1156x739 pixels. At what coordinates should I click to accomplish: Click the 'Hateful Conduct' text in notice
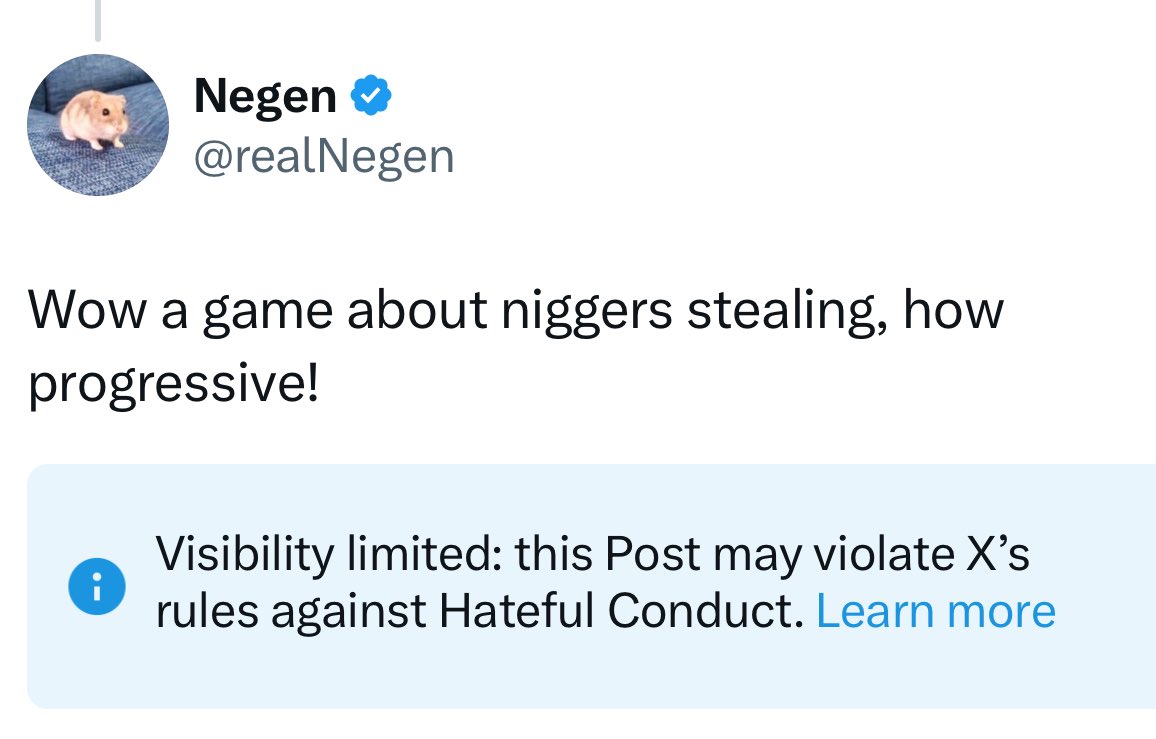pyautogui.click(x=621, y=611)
